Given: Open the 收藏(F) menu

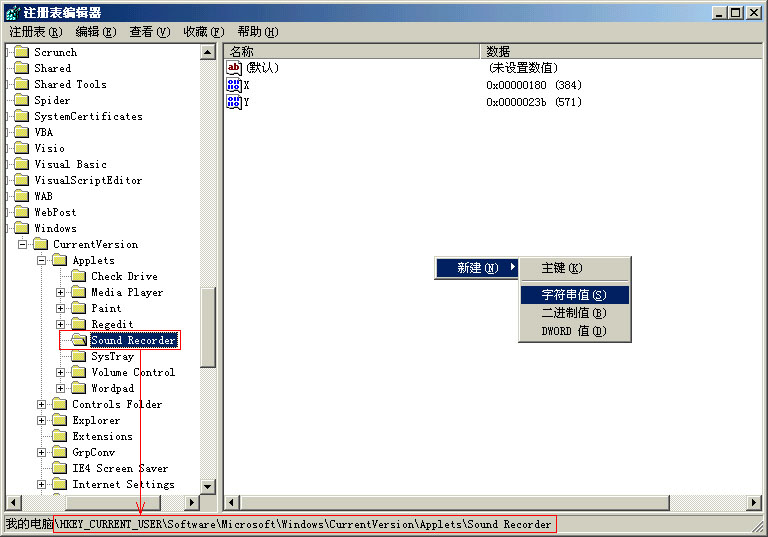Looking at the screenshot, I should point(203,32).
